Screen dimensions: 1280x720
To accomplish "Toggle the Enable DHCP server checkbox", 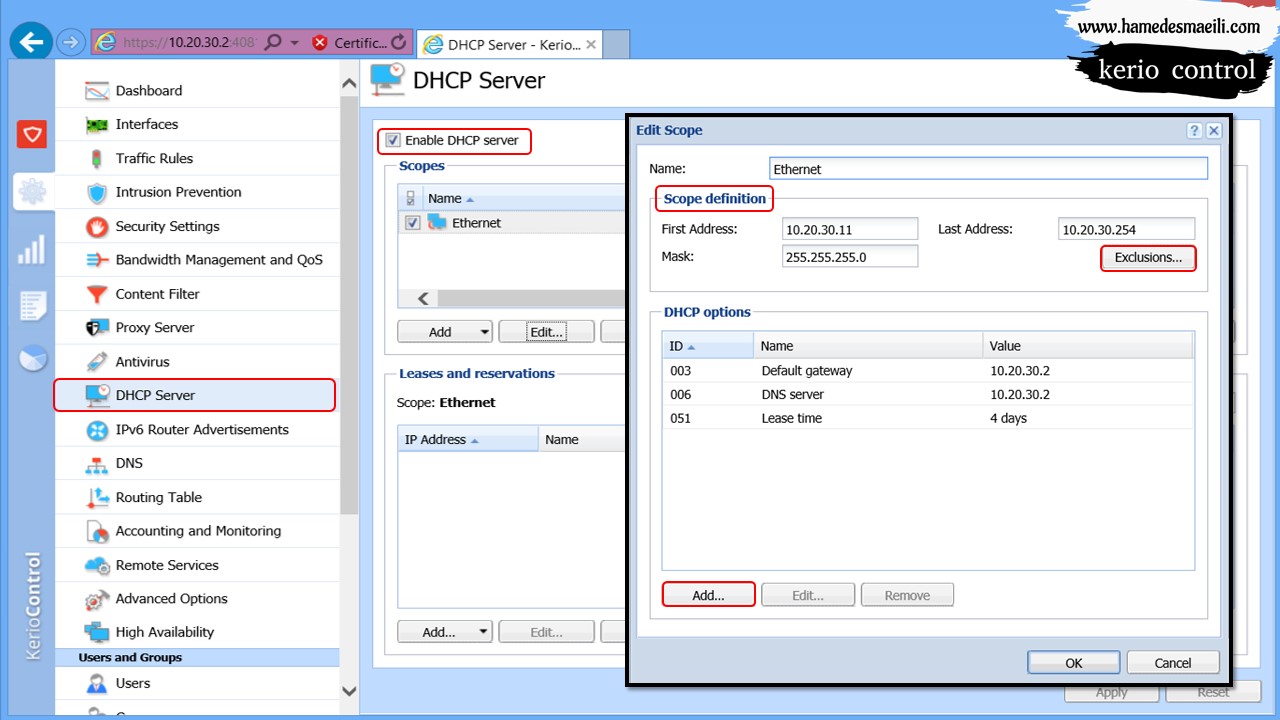I will (394, 141).
